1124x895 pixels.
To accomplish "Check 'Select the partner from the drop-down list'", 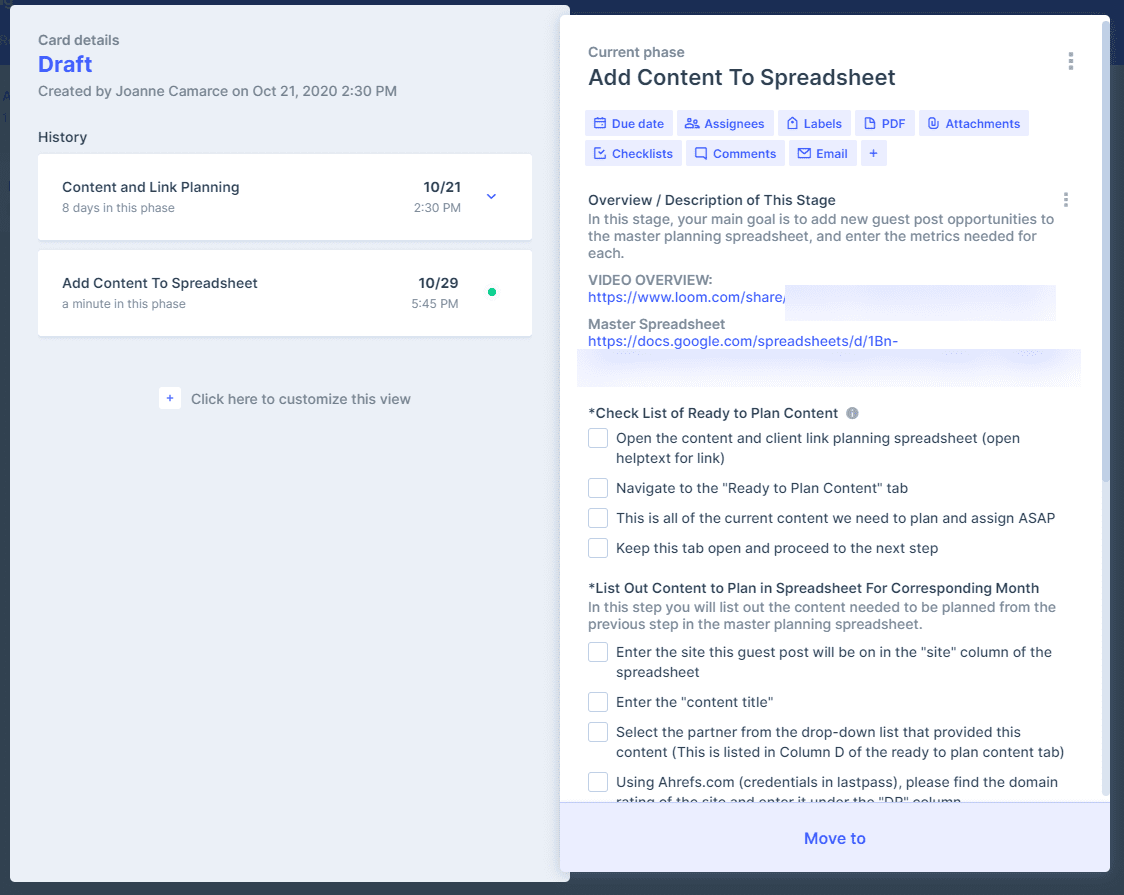I will pos(598,732).
